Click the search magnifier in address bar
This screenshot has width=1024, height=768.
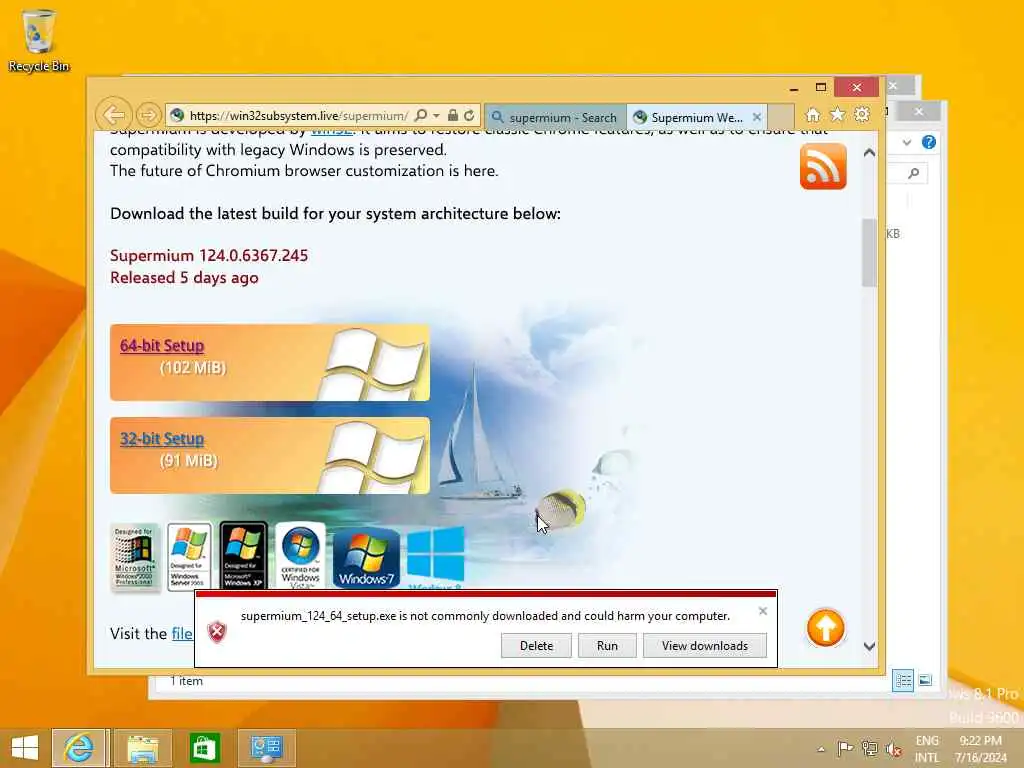(x=421, y=116)
